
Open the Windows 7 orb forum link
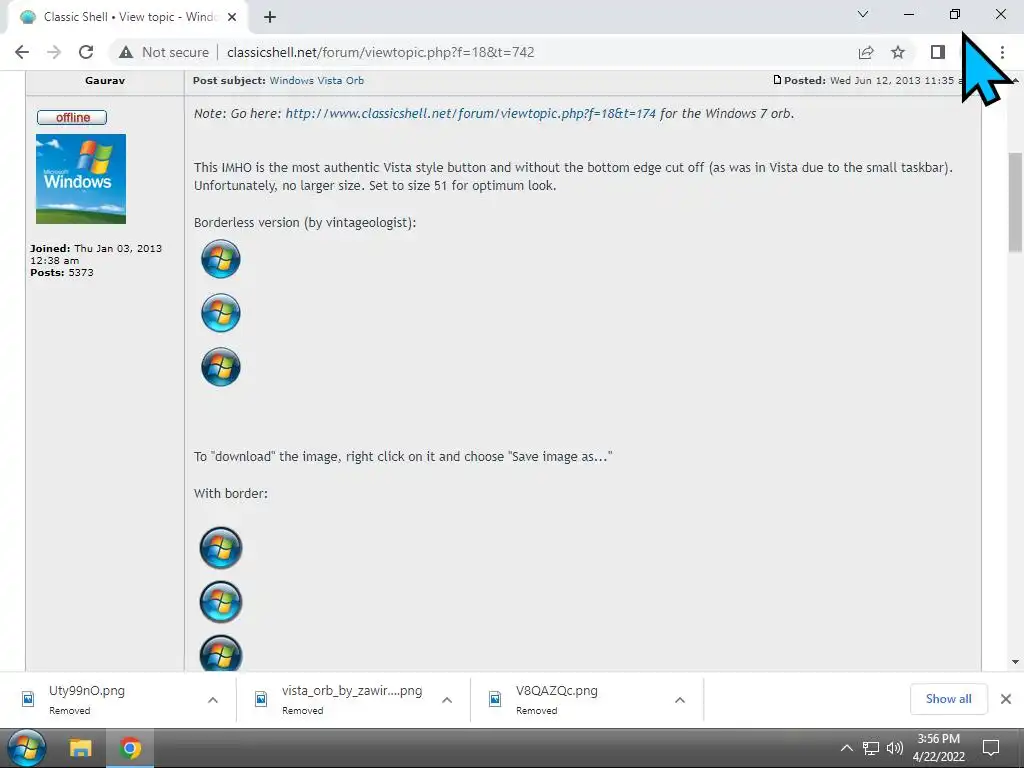tap(470, 114)
